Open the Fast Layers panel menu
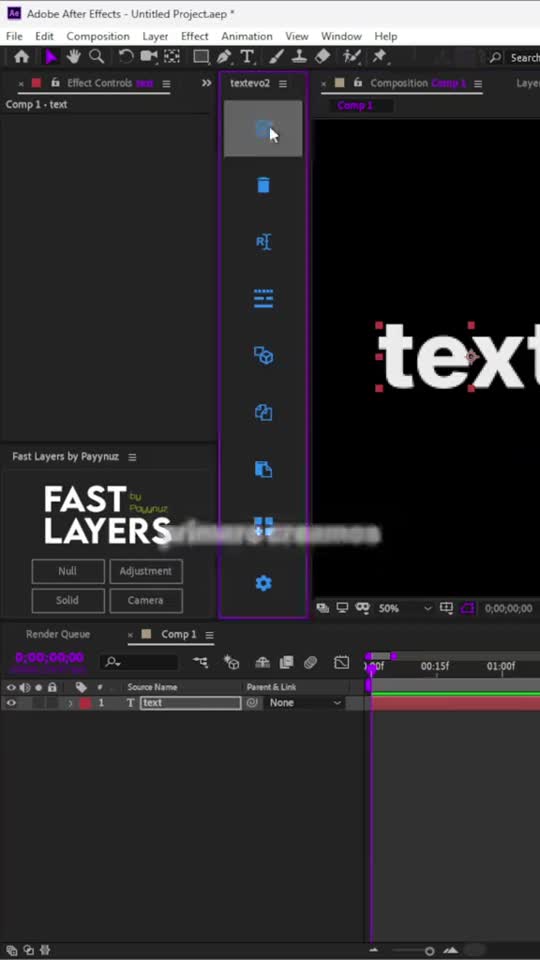The image size is (540, 960). [x=132, y=457]
